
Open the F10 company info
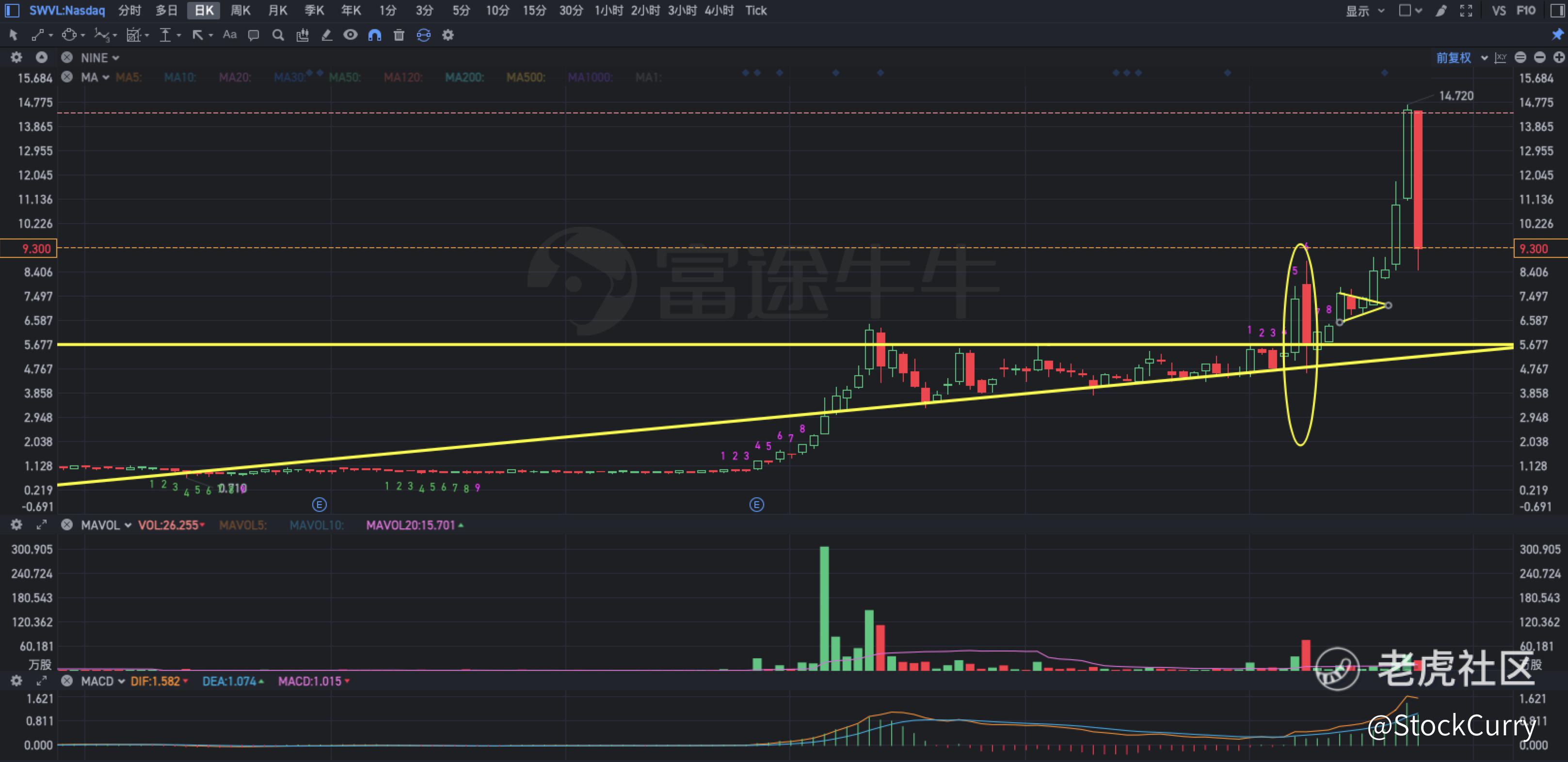1525,10
